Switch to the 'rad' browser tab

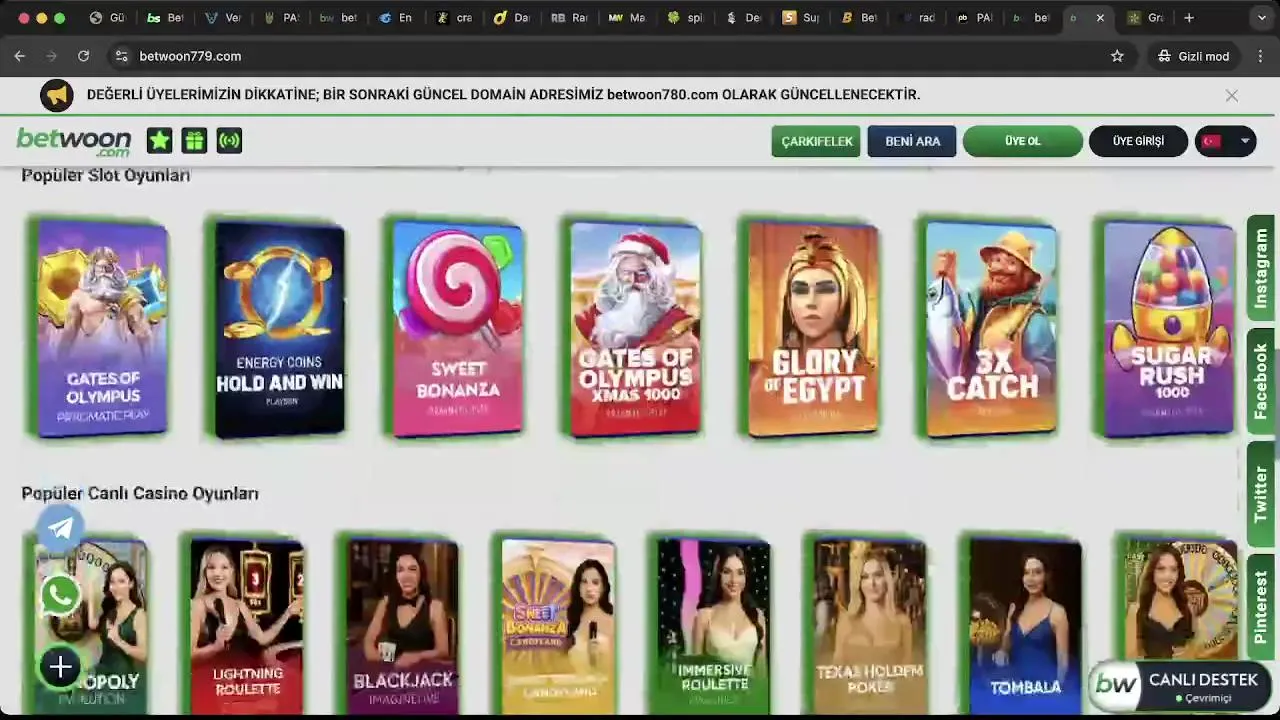(x=918, y=18)
